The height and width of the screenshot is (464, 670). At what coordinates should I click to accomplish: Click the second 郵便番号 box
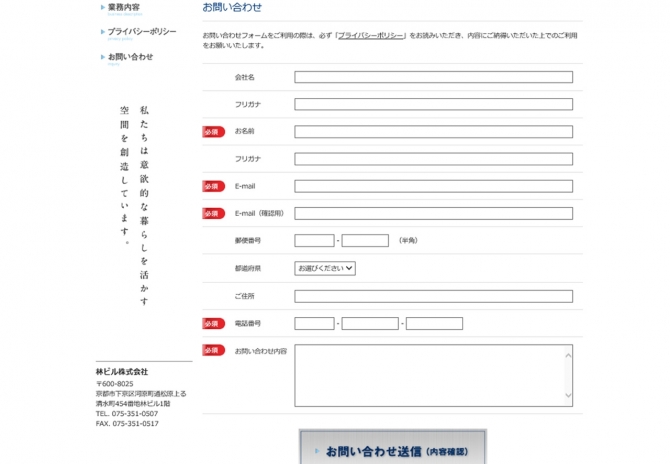[365, 241]
